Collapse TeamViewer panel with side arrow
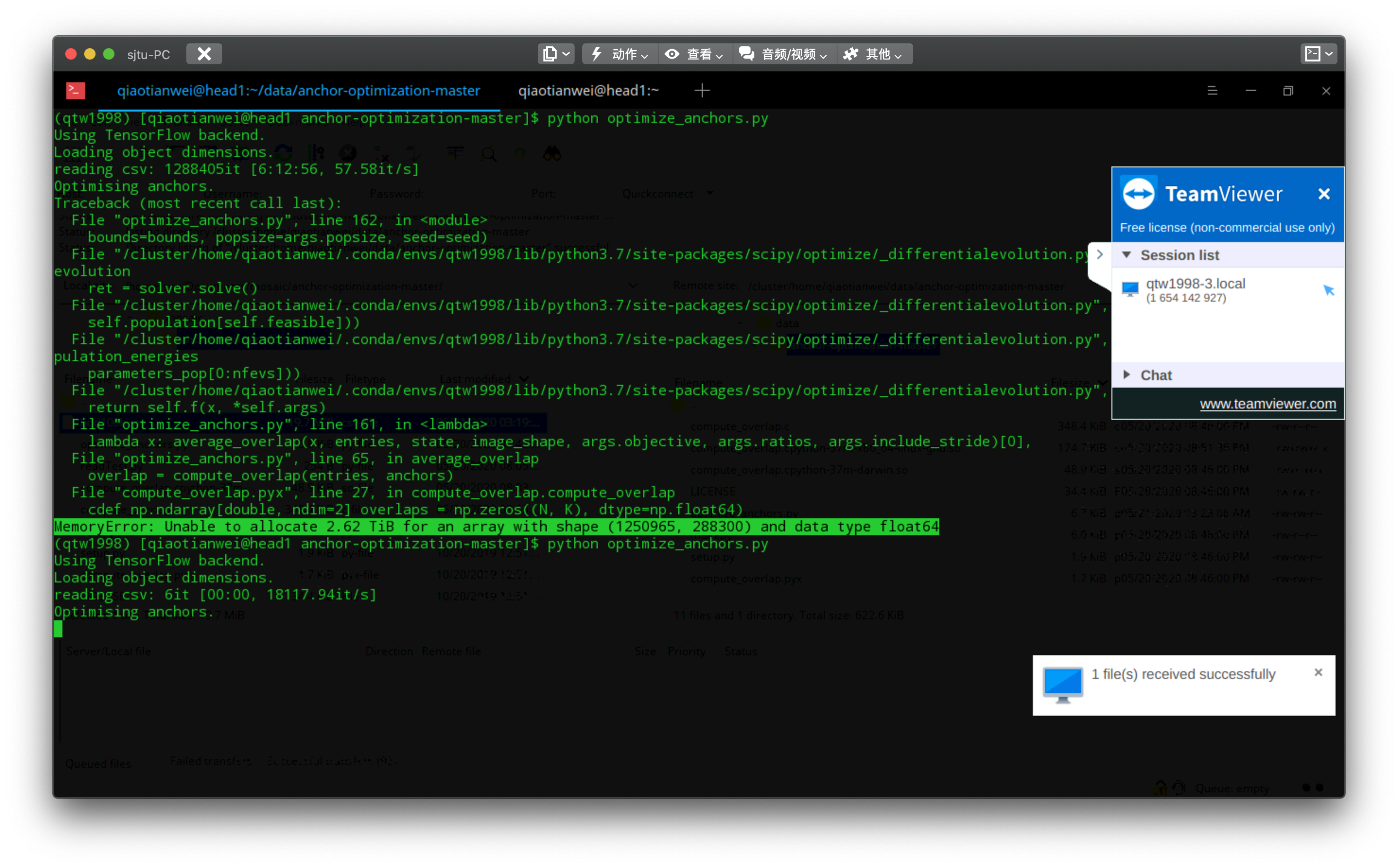 coord(1100,255)
